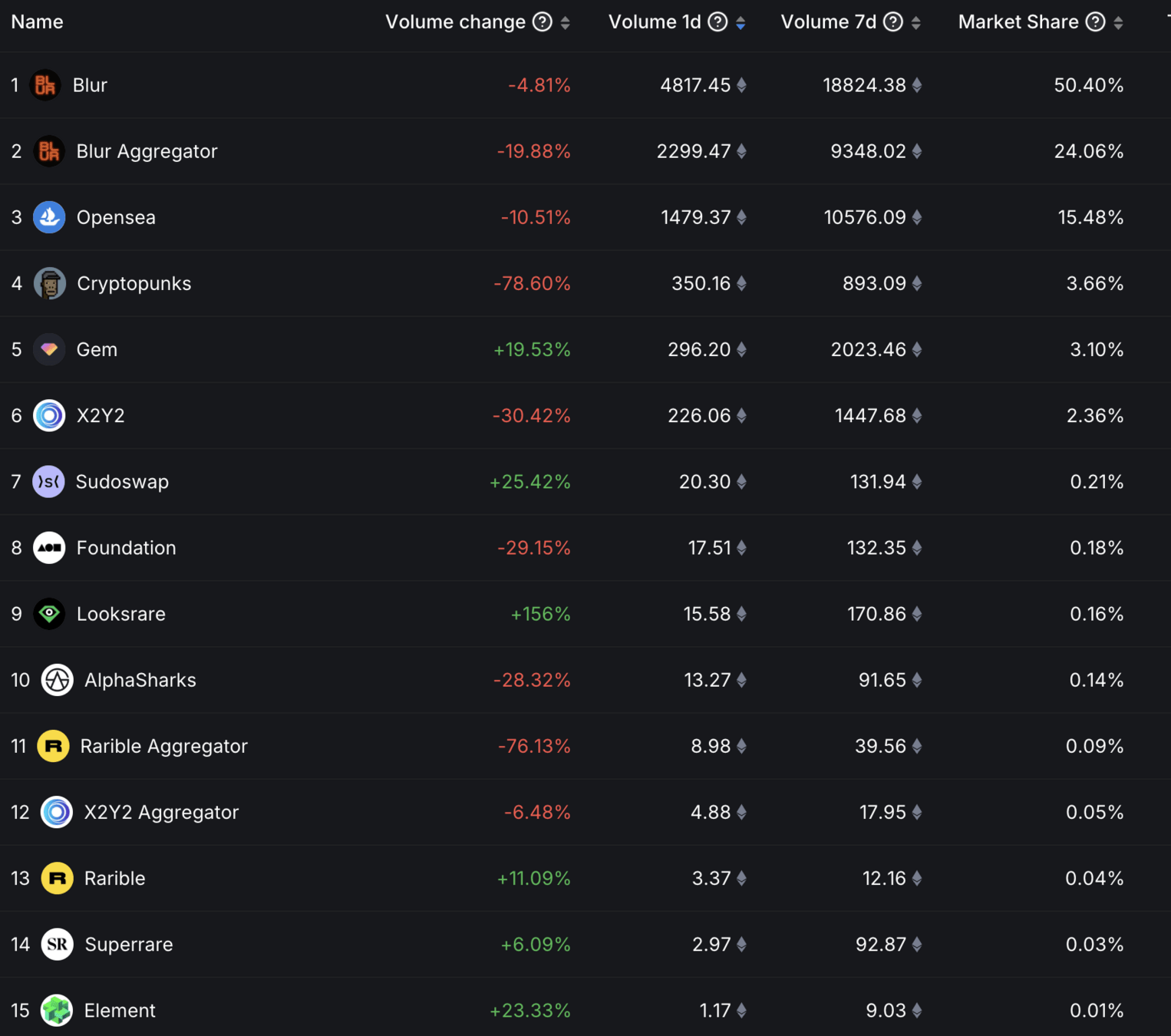Click the Gem diamond logo icon
1171x1036 pixels.
[x=49, y=349]
